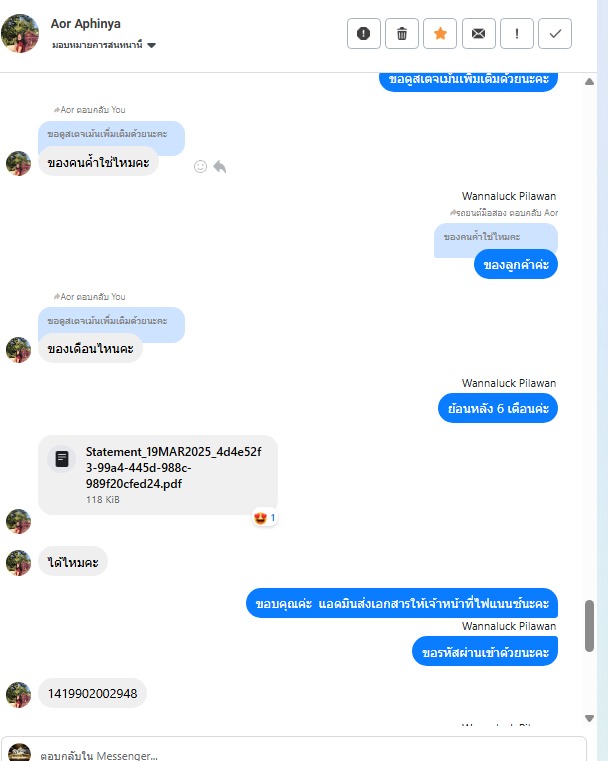Click scrollbar up arrow in chat
This screenshot has height=761, width=608.
click(590, 82)
